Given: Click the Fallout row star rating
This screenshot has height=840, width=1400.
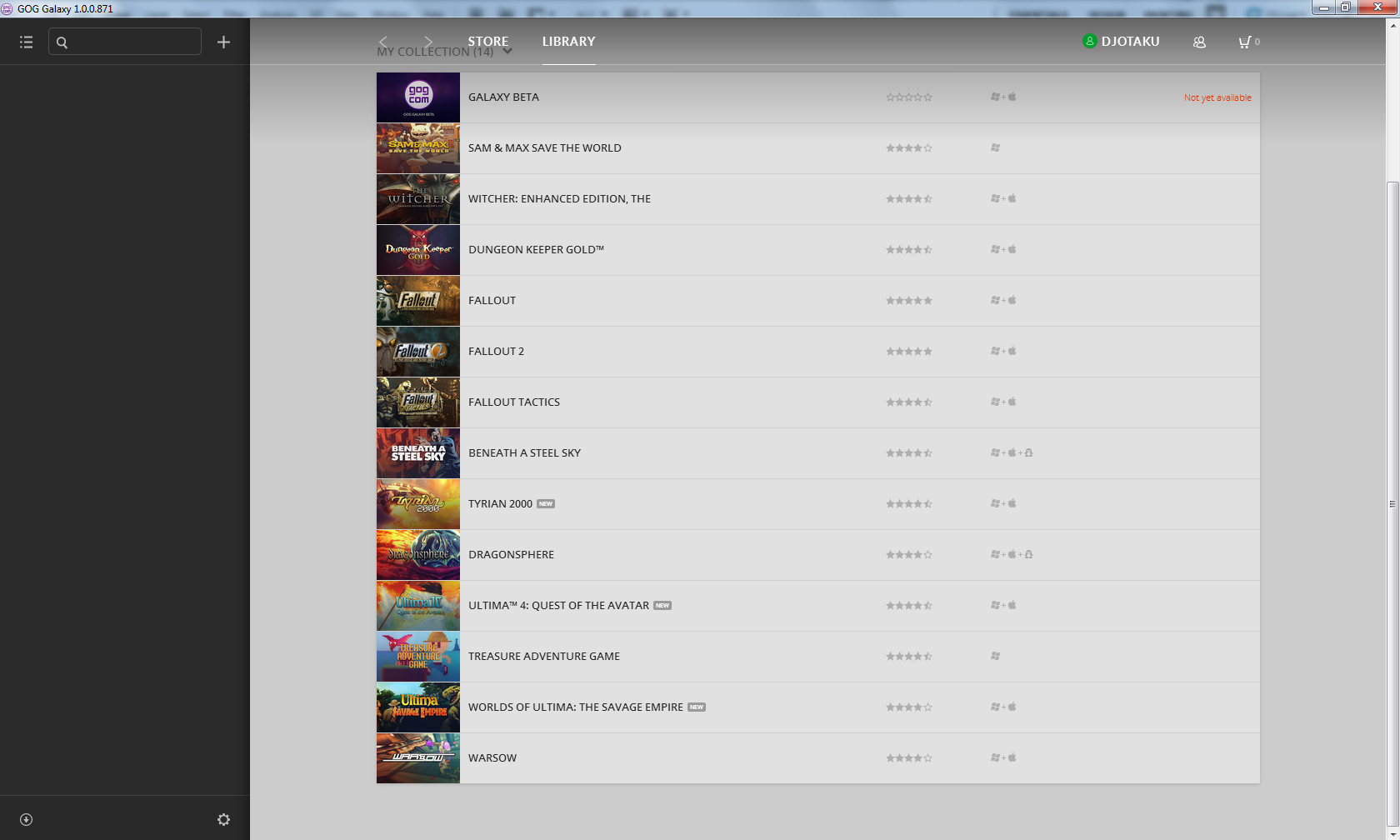Looking at the screenshot, I should tap(909, 301).
